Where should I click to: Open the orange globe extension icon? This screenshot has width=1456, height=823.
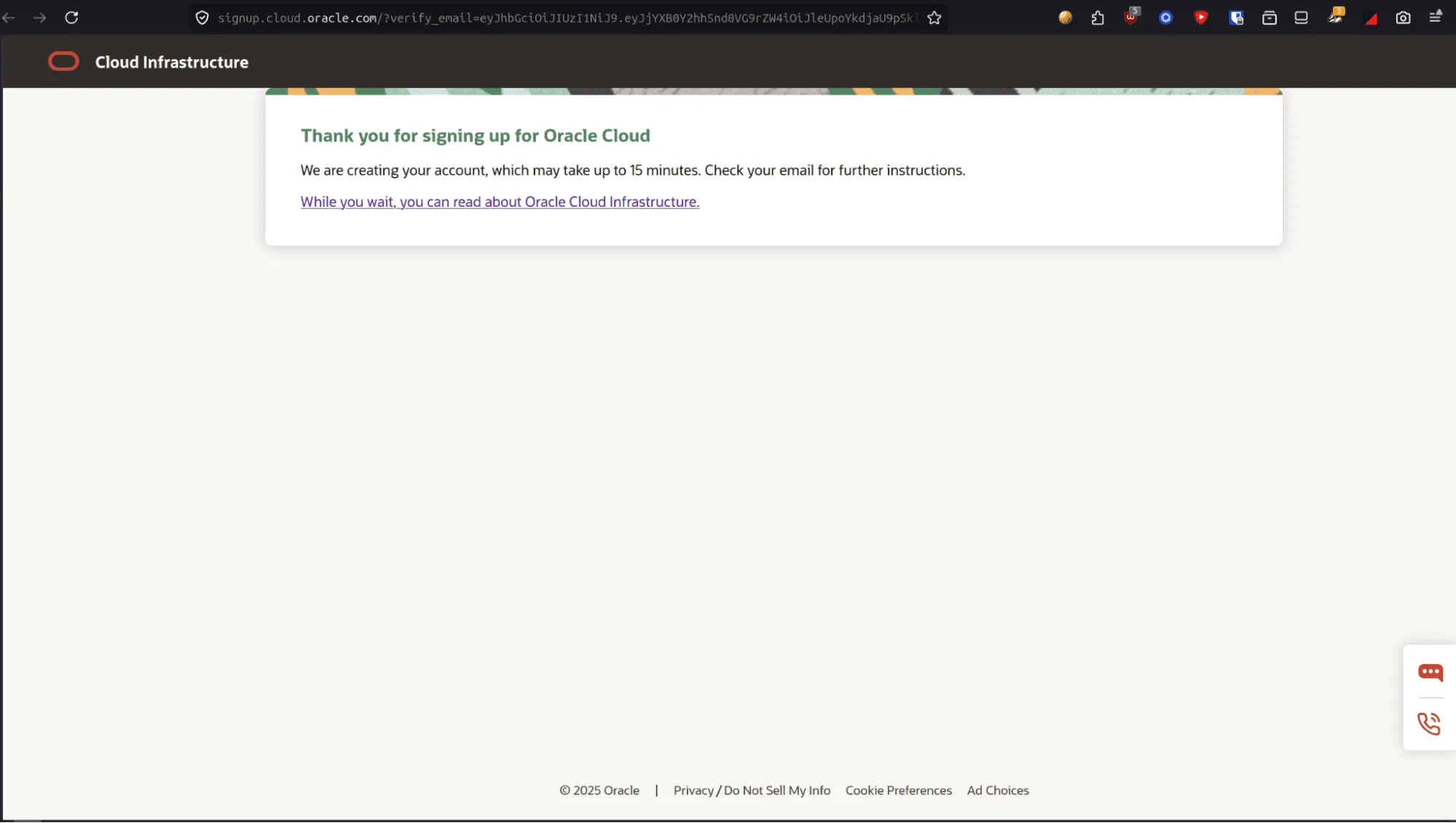click(1066, 17)
